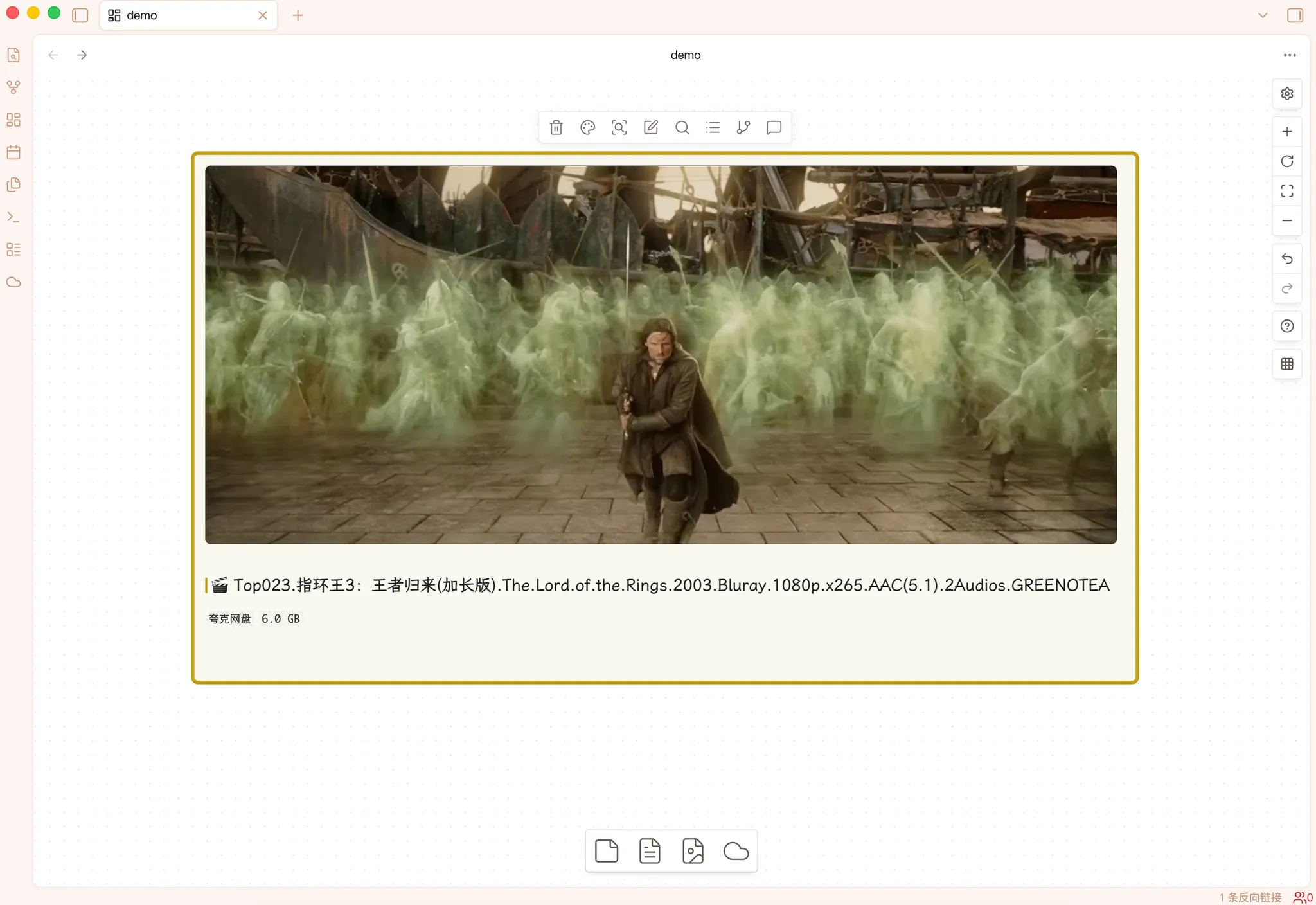Add a blank card to canvas
Viewport: 1316px width, 905px height.
coord(607,851)
